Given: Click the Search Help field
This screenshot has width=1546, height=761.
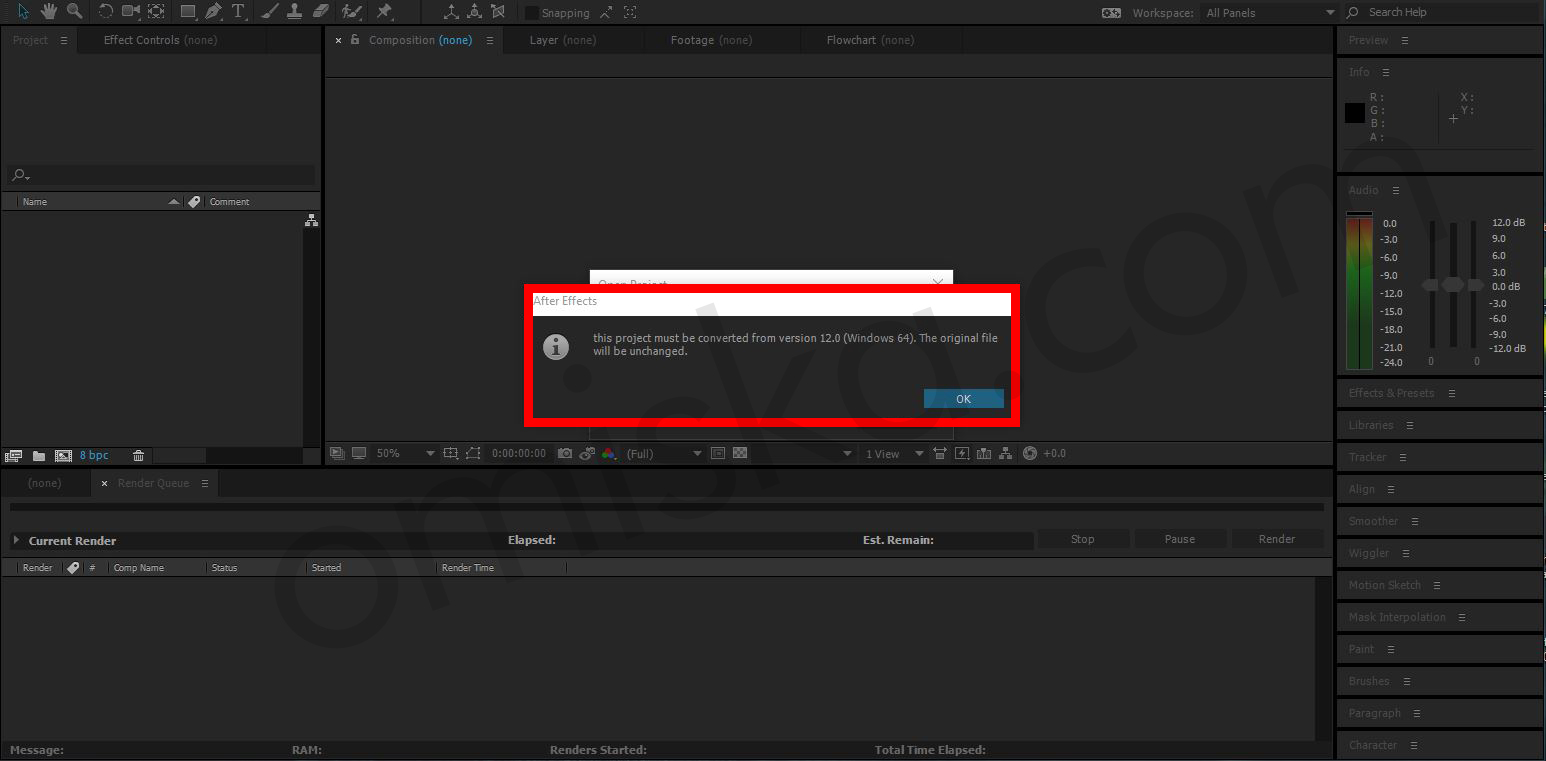Looking at the screenshot, I should coord(1443,12).
